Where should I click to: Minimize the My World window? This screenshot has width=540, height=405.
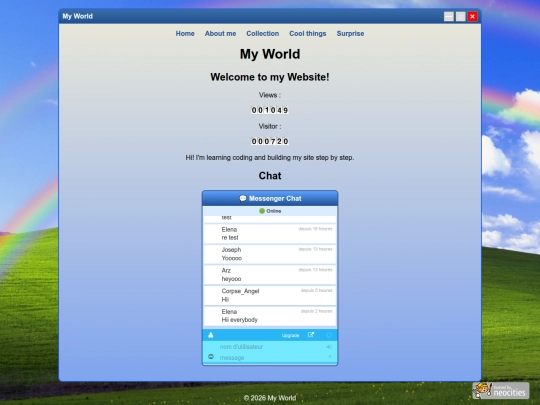(x=449, y=17)
